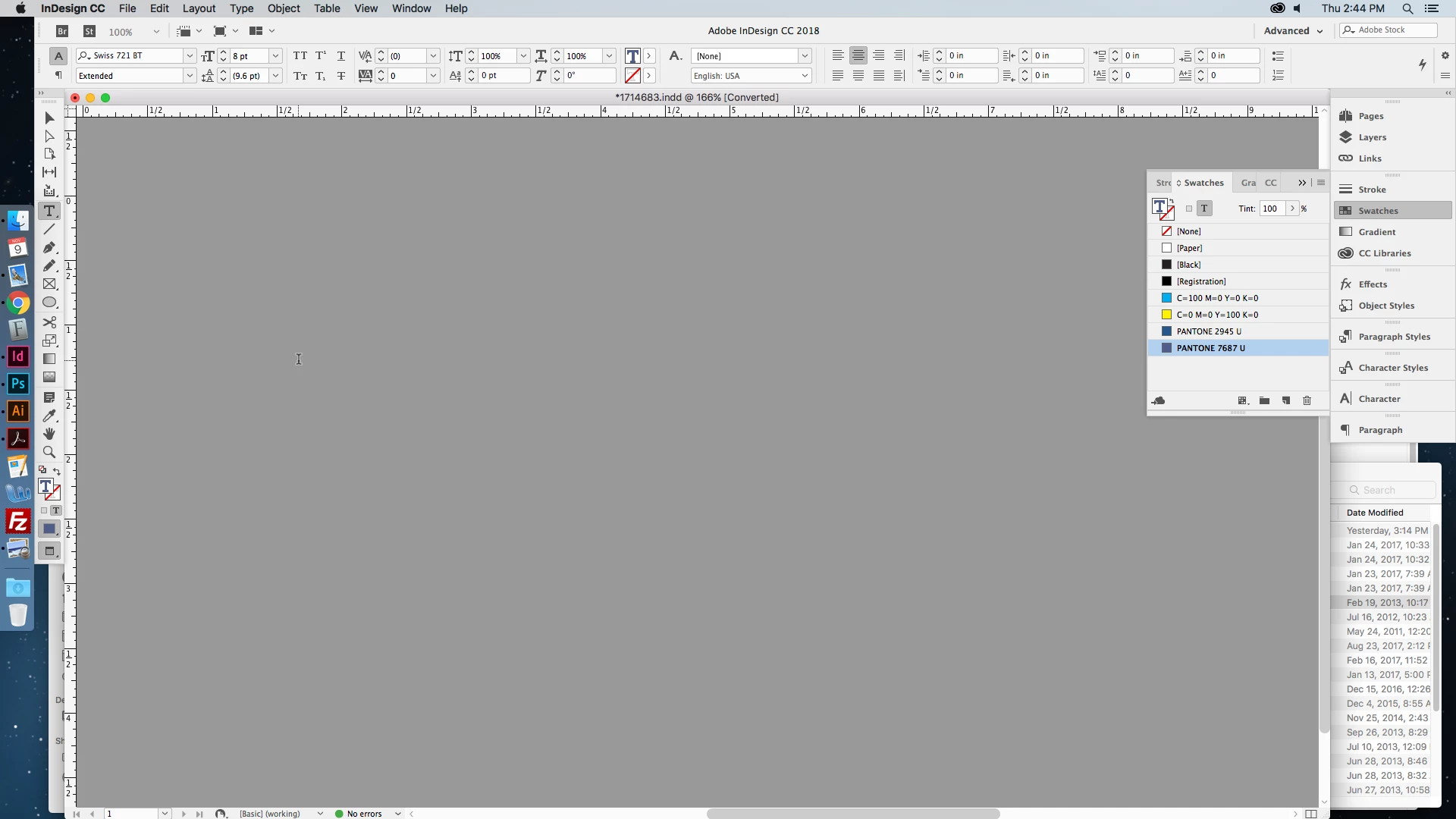Create new color group folder icon

click(x=1264, y=400)
